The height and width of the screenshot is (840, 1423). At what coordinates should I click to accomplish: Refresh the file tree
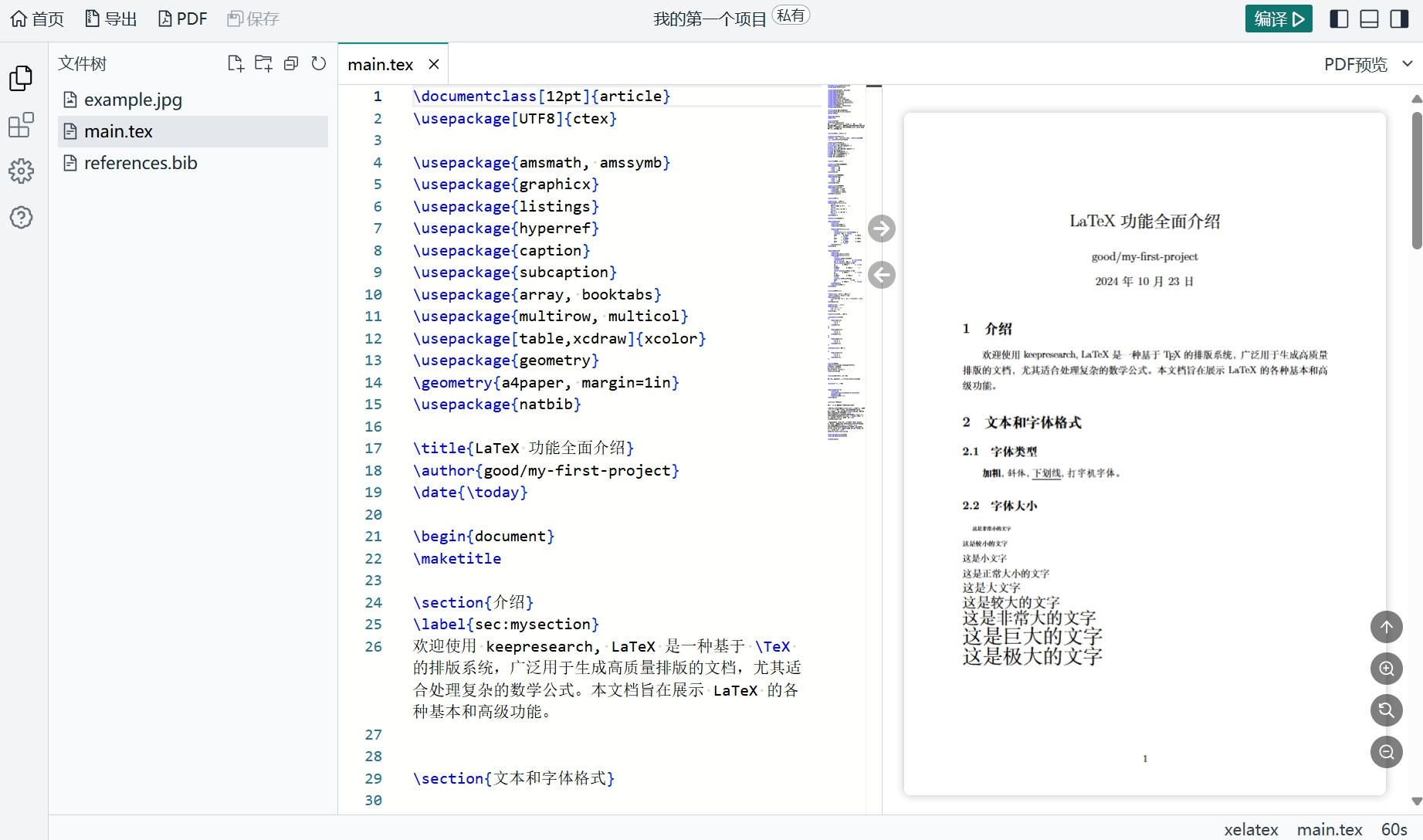point(319,63)
